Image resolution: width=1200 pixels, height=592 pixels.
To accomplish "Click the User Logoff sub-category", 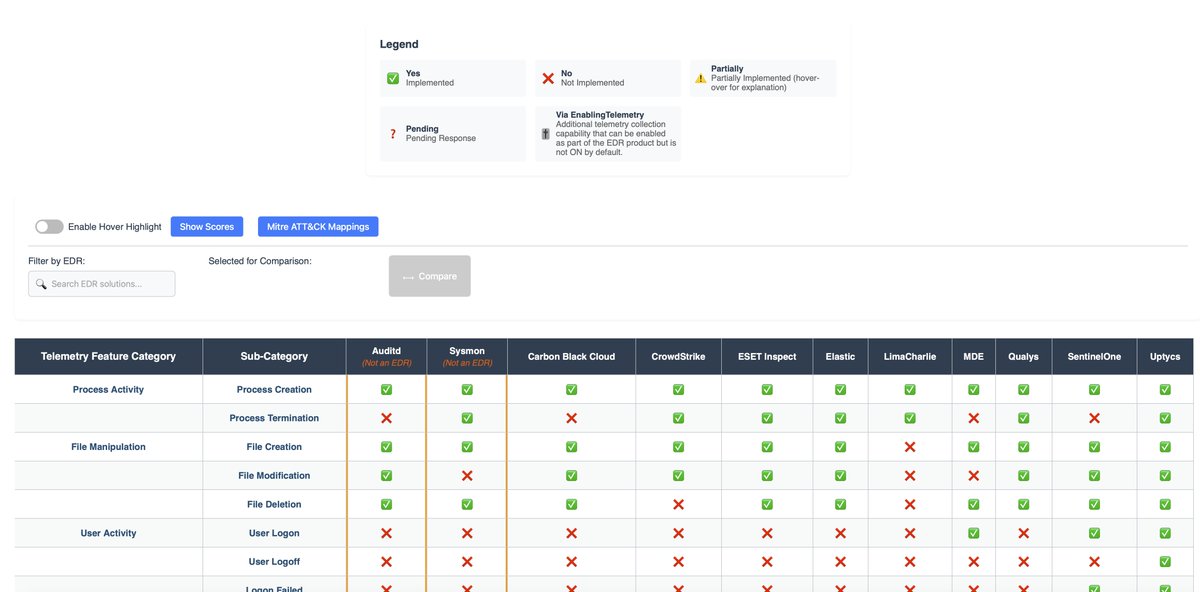I will pos(274,562).
